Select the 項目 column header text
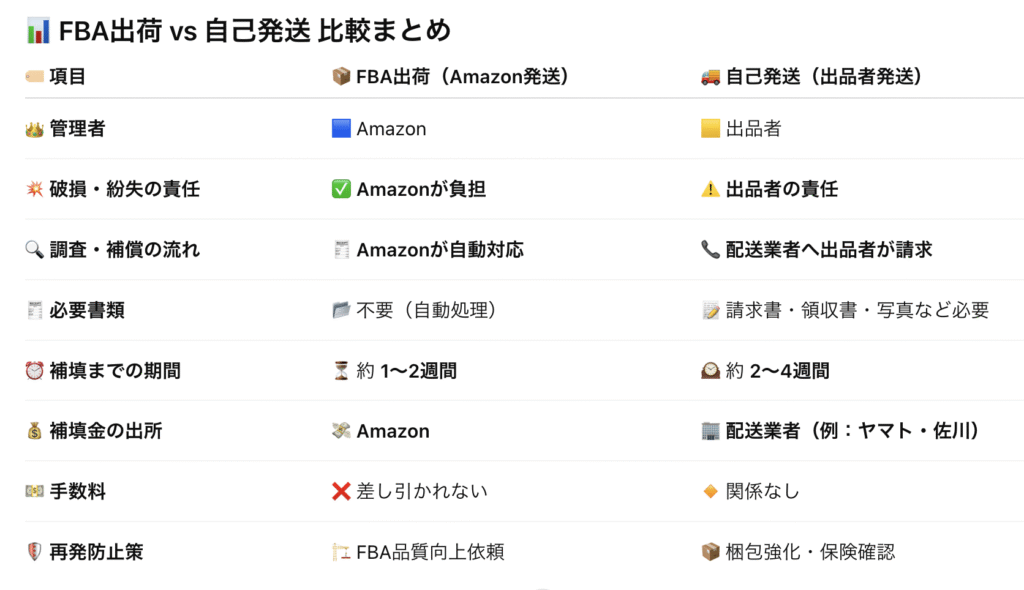Viewport: 1024px width, 590px height. coord(68,77)
